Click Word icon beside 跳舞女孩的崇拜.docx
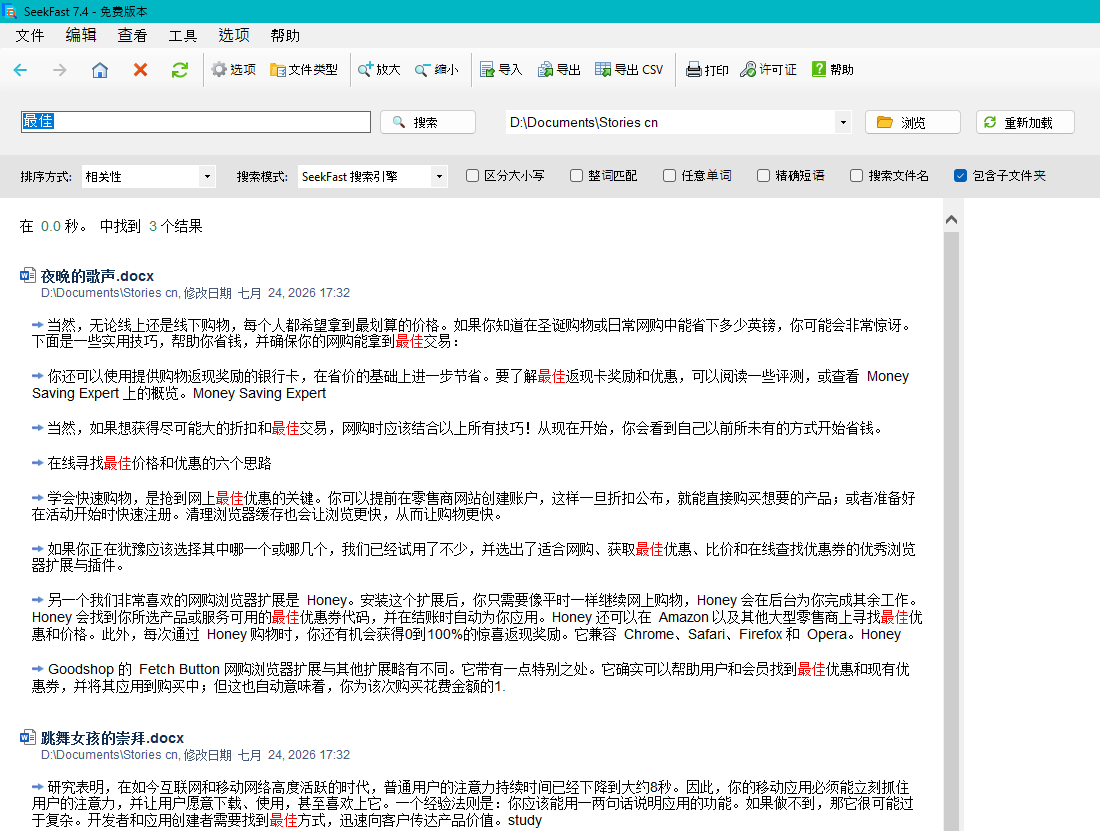The width and height of the screenshot is (1100, 831). 28,737
